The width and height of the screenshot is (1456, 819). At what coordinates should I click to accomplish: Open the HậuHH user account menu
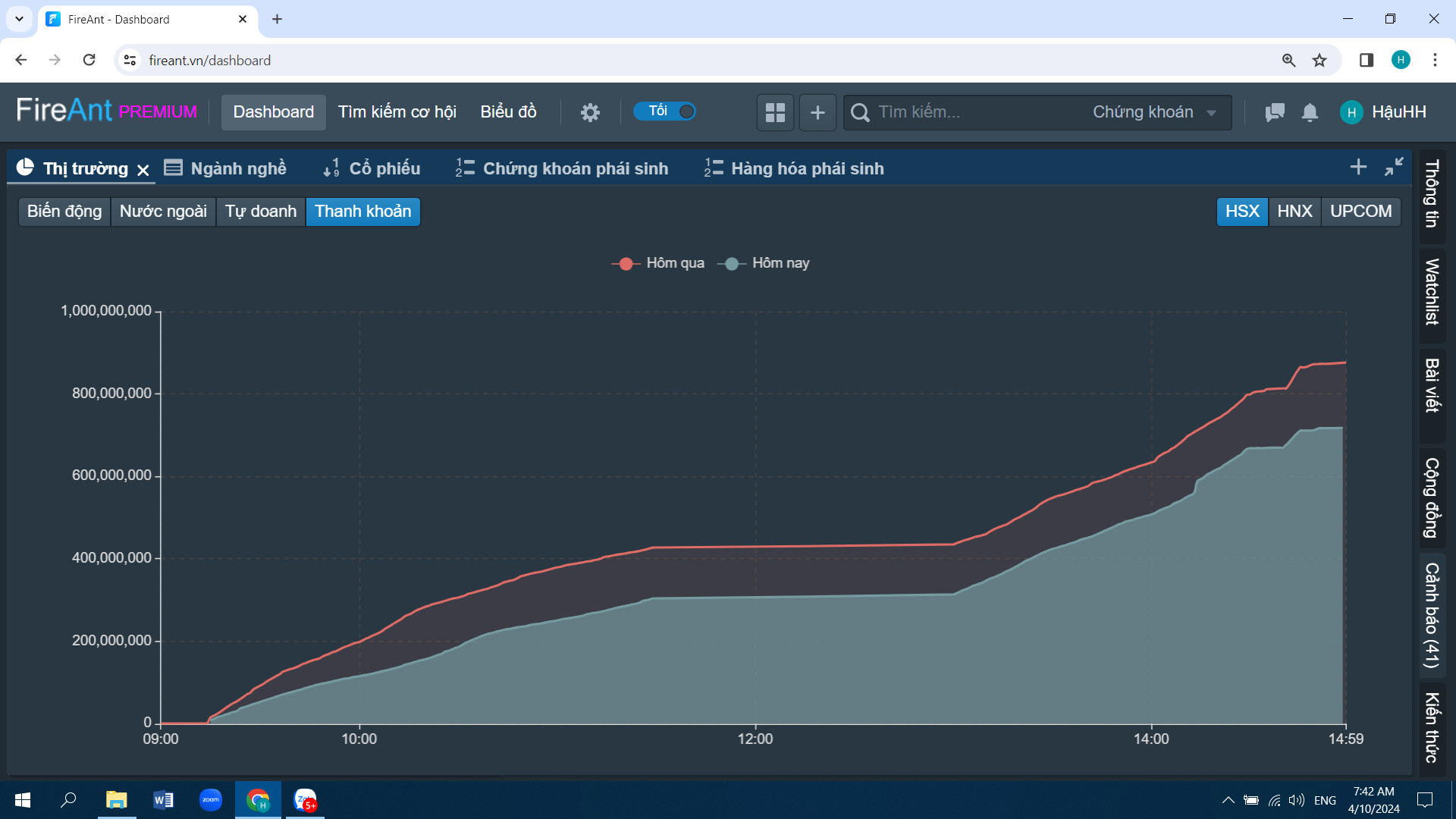pyautogui.click(x=1383, y=112)
